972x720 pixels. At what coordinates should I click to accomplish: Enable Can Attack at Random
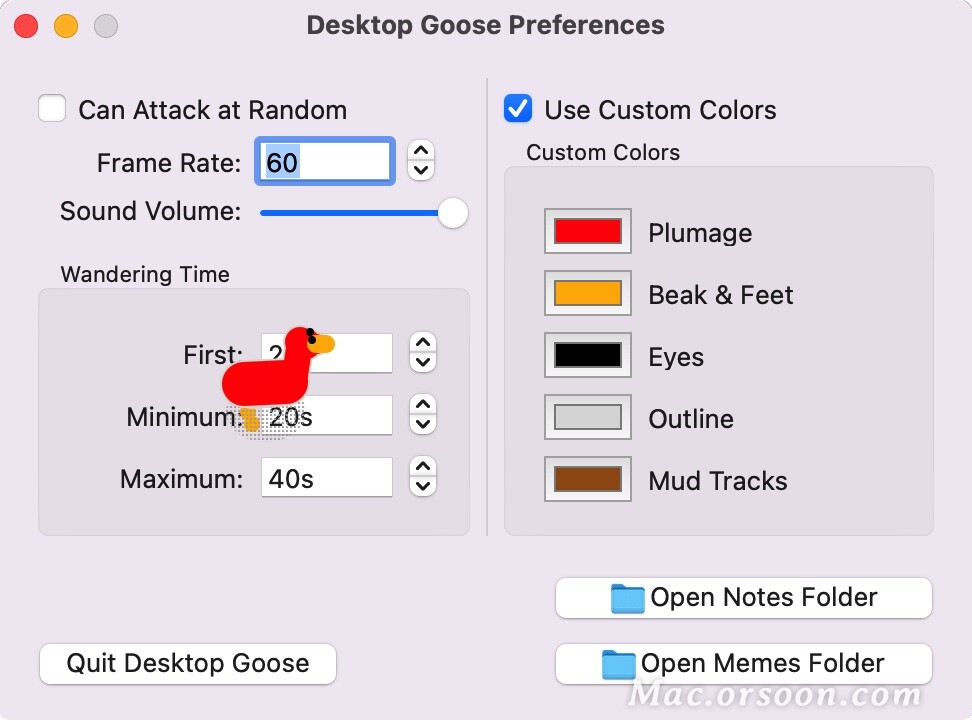click(52, 108)
